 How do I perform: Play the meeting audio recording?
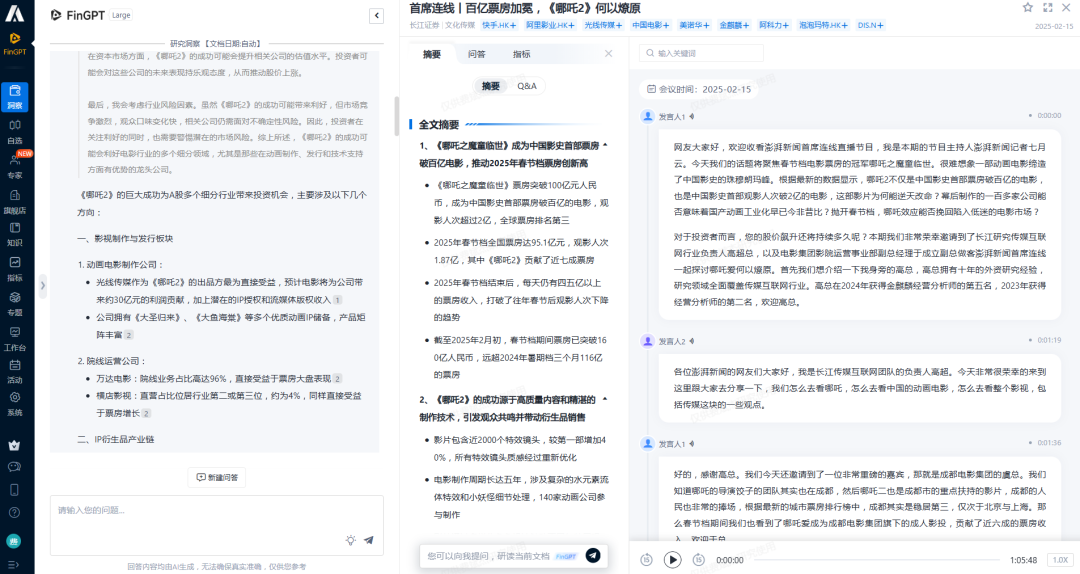click(x=672, y=560)
